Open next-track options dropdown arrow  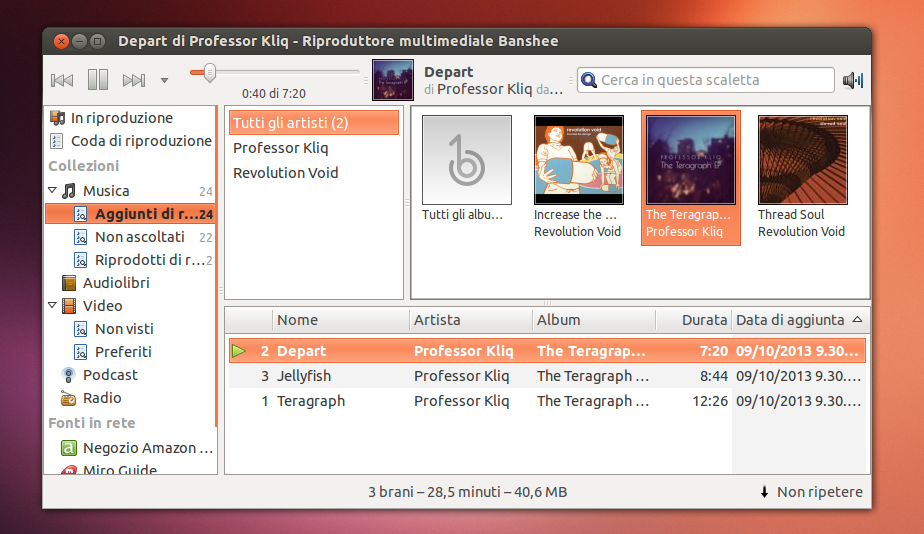point(164,81)
